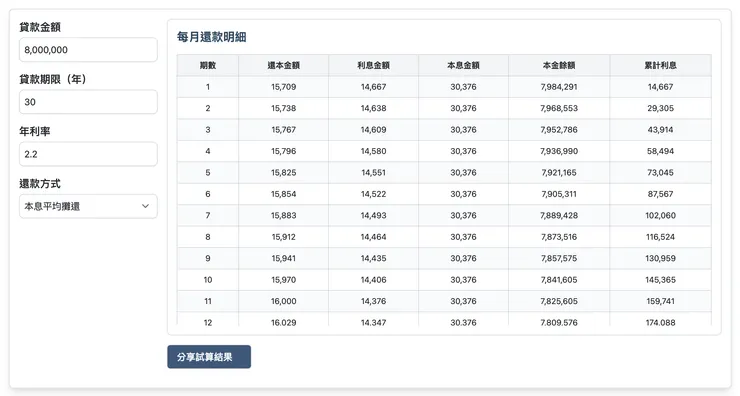Click cumulative interest 130,959
The image size is (740, 396).
pos(660,258)
